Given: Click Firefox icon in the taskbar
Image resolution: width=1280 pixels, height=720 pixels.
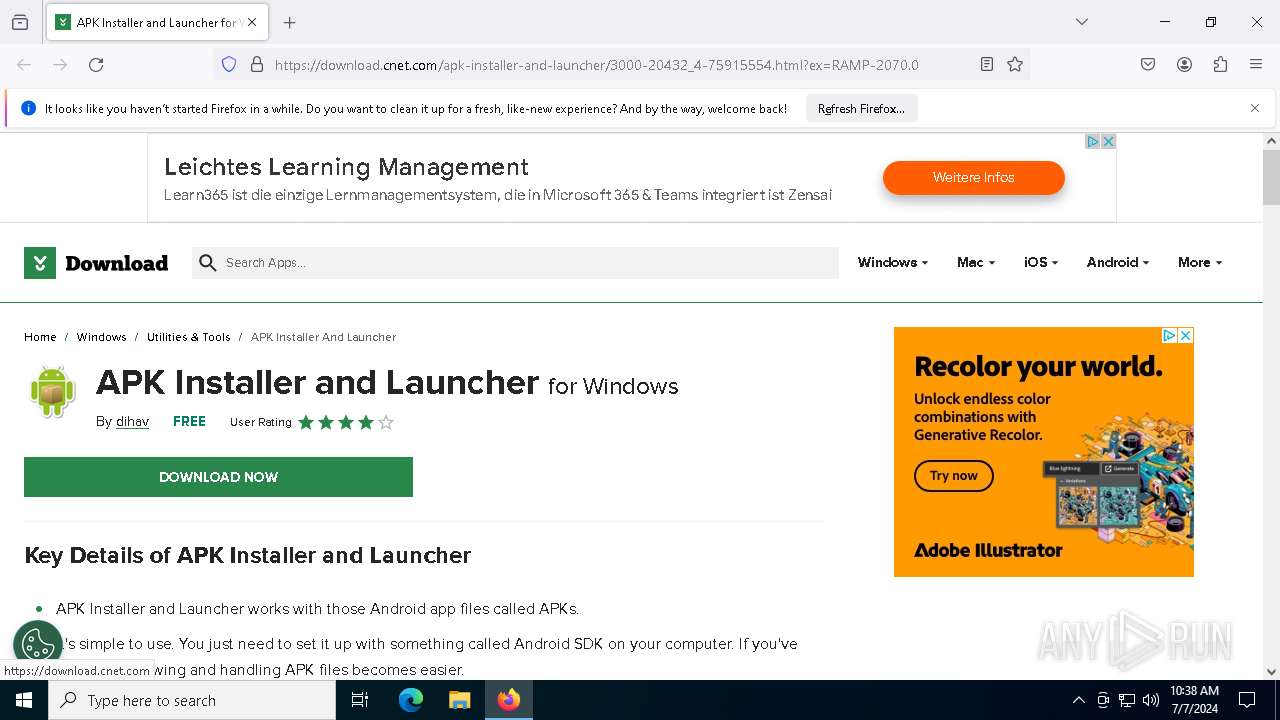Looking at the screenshot, I should pyautogui.click(x=509, y=700).
